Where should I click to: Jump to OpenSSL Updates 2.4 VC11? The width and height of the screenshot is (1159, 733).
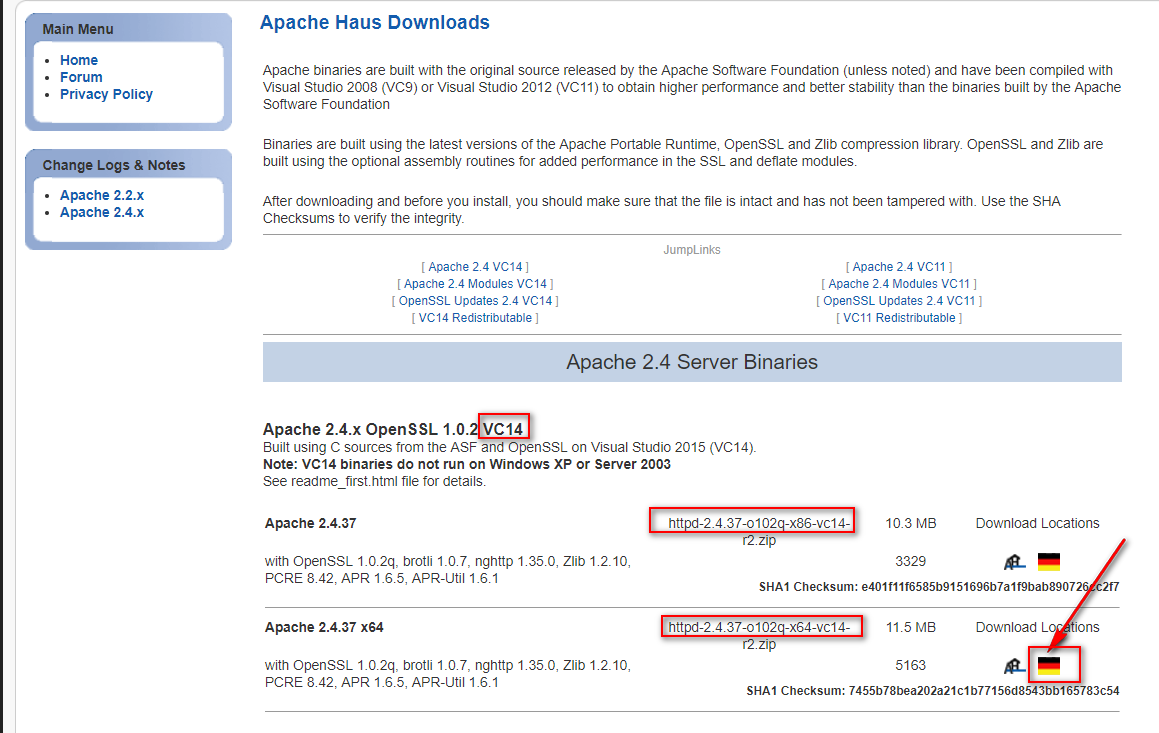tap(899, 301)
